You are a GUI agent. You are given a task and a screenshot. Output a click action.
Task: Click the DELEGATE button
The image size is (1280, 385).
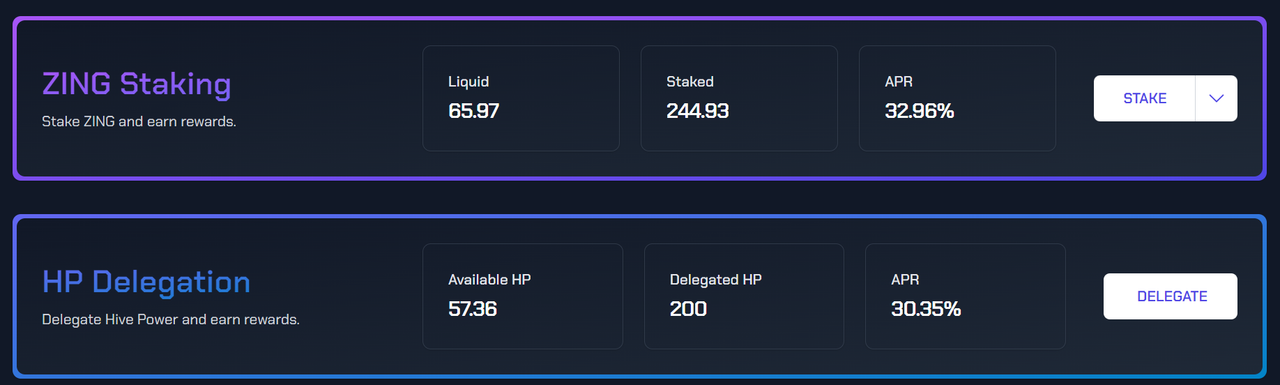(1171, 296)
